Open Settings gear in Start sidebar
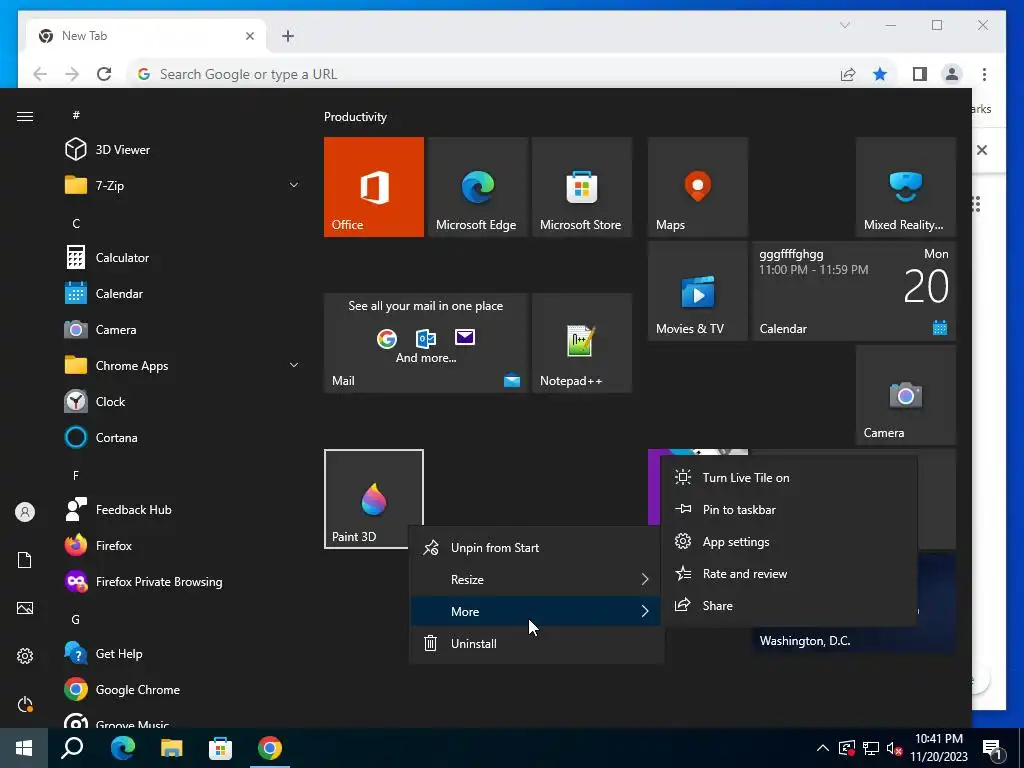This screenshot has width=1024, height=768. [x=25, y=656]
